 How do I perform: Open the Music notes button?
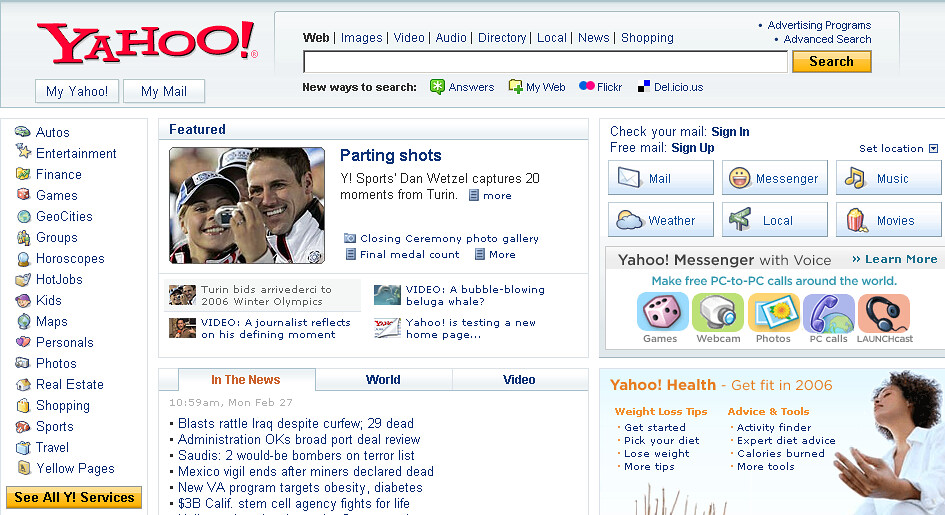(888, 178)
